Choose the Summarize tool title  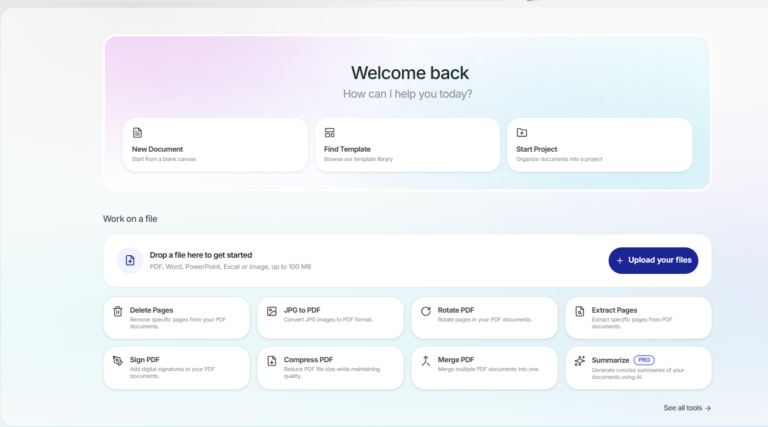pos(610,360)
